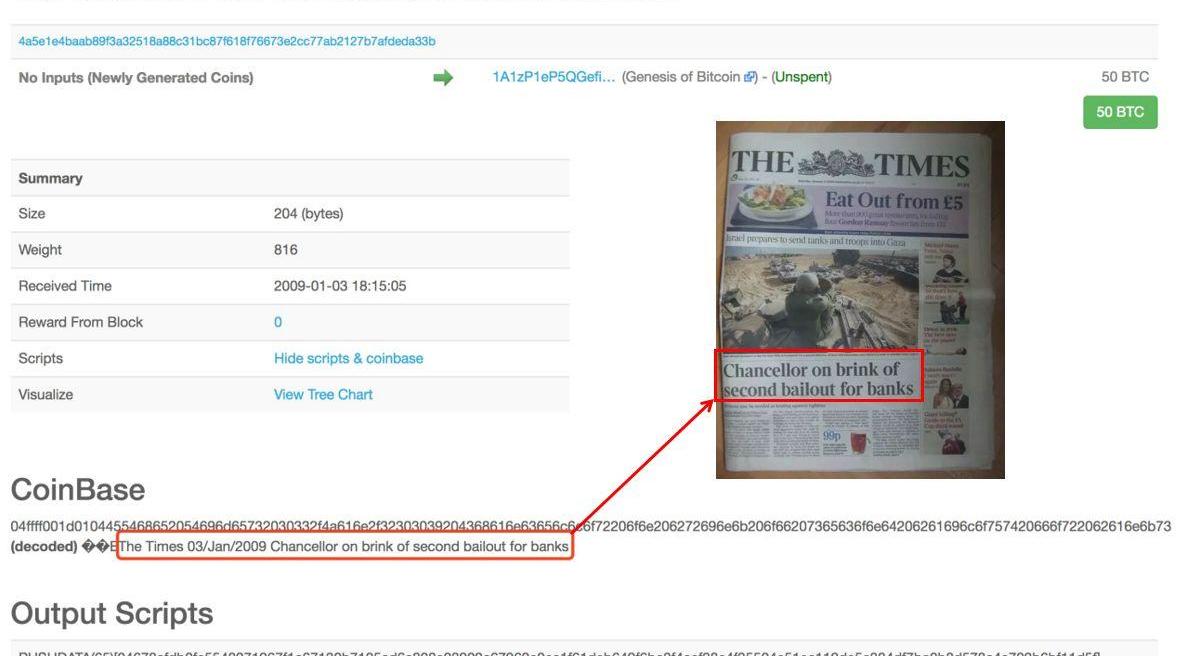
Task: Click the Size value 204 (bytes)
Action: [x=308, y=214]
